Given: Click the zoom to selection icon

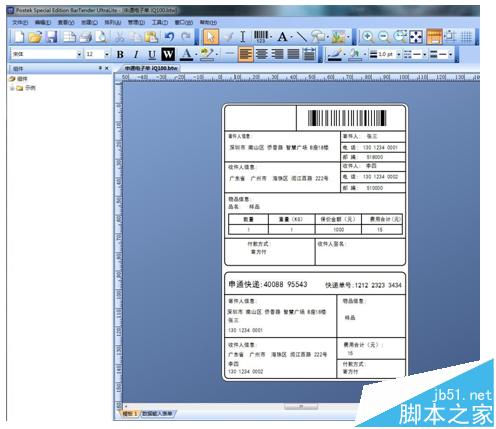Looking at the screenshot, I should point(400,37).
